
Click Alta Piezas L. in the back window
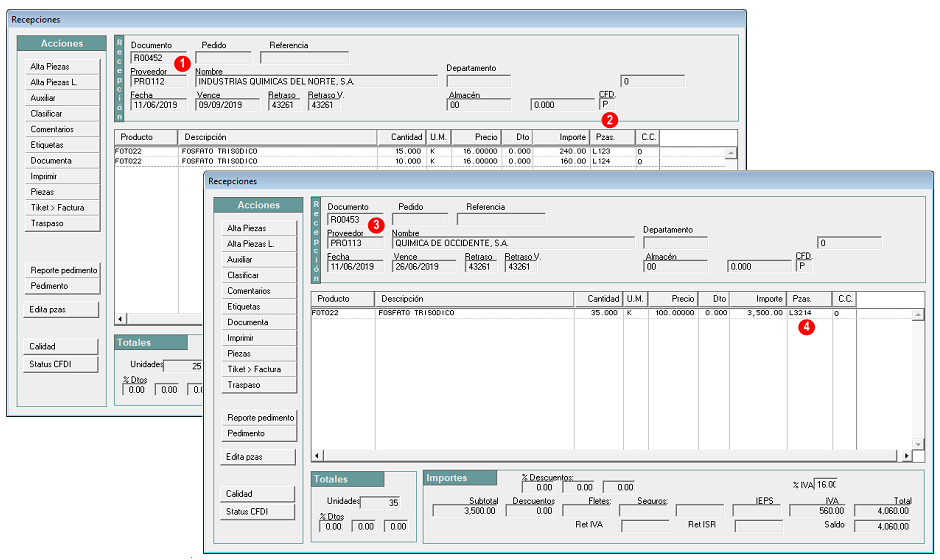pos(62,82)
